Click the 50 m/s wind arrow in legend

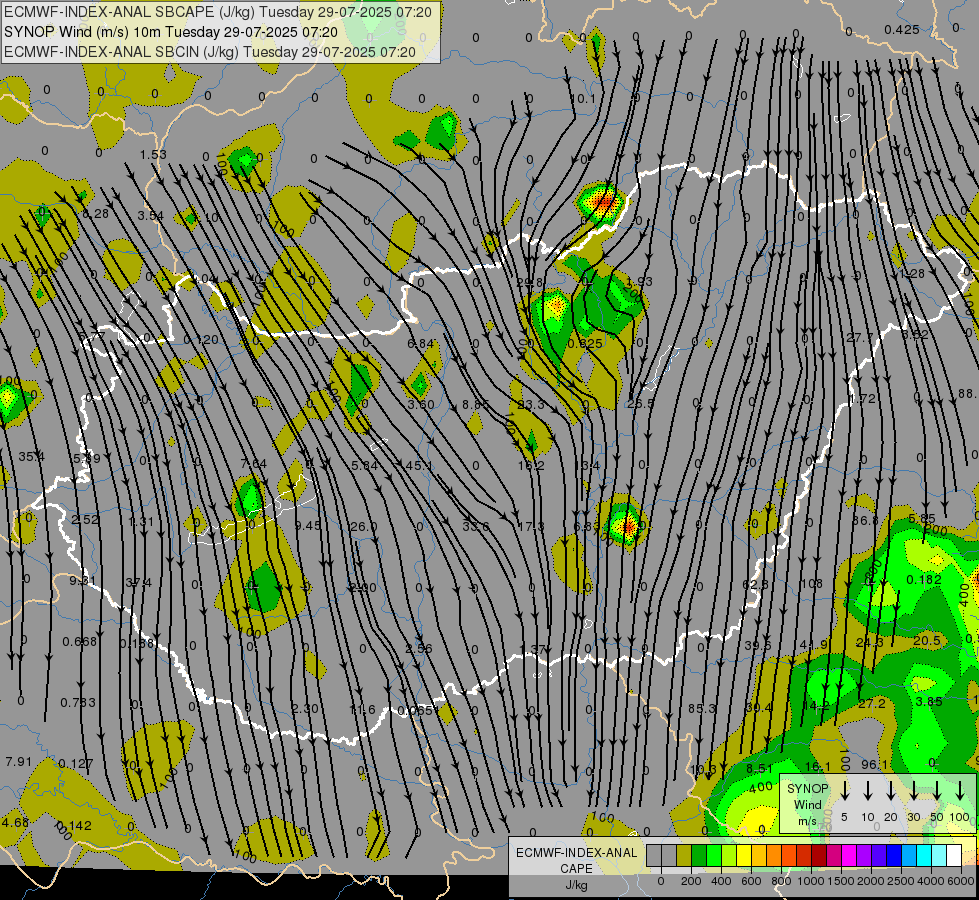937,791
